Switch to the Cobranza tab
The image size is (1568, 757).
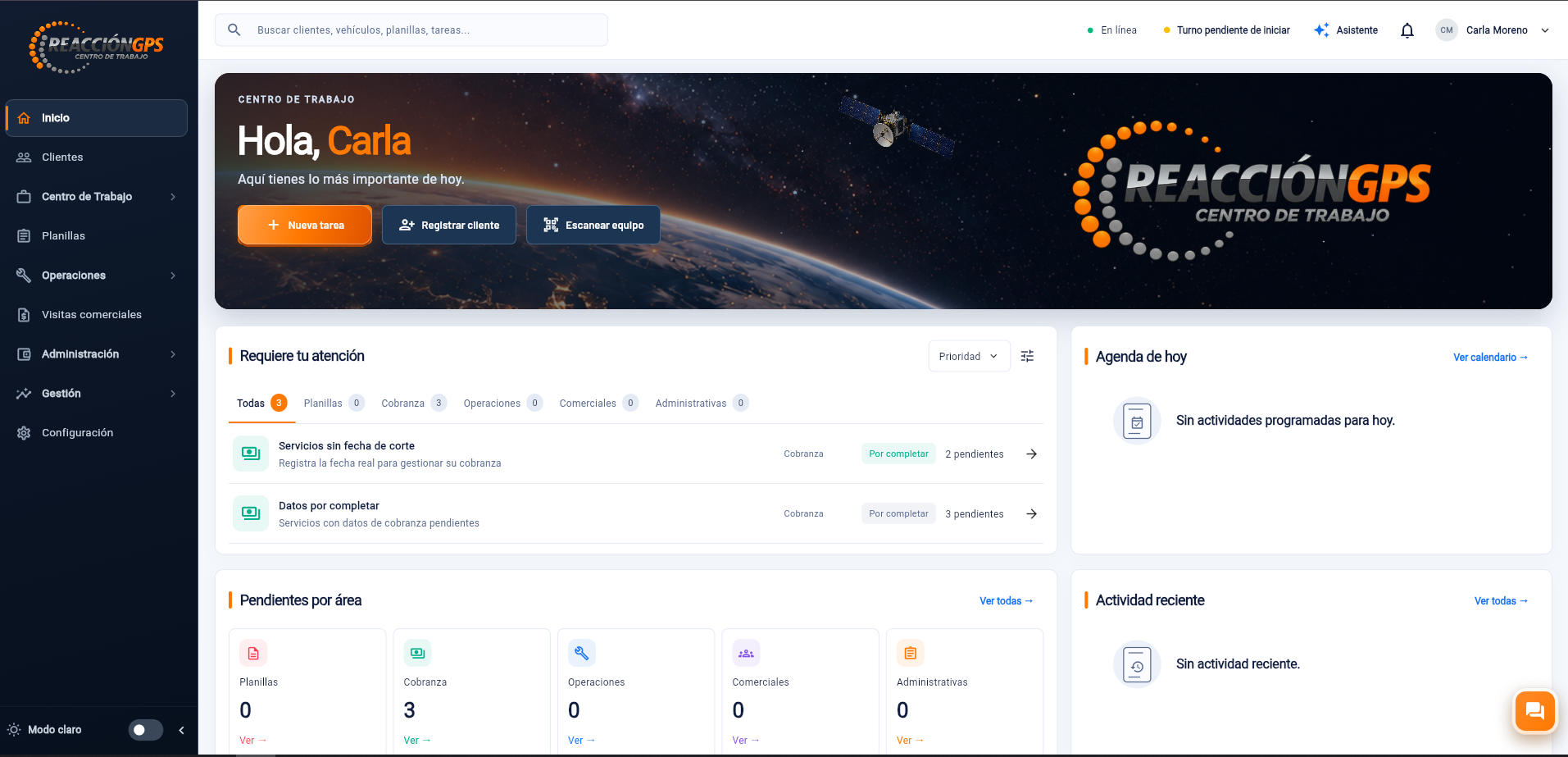pyautogui.click(x=414, y=403)
